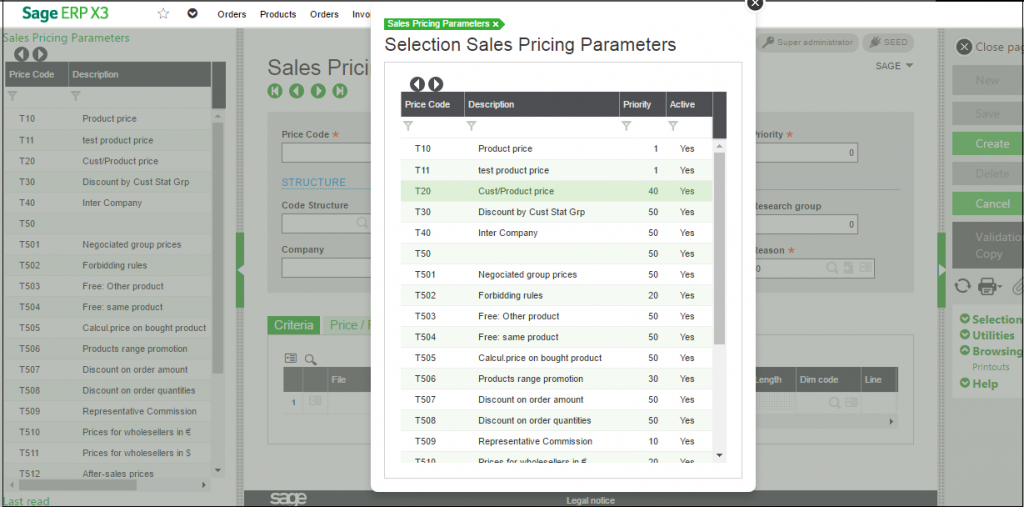Open Printouts link under Browsing
Viewport: 1024px width, 507px height.
(991, 367)
